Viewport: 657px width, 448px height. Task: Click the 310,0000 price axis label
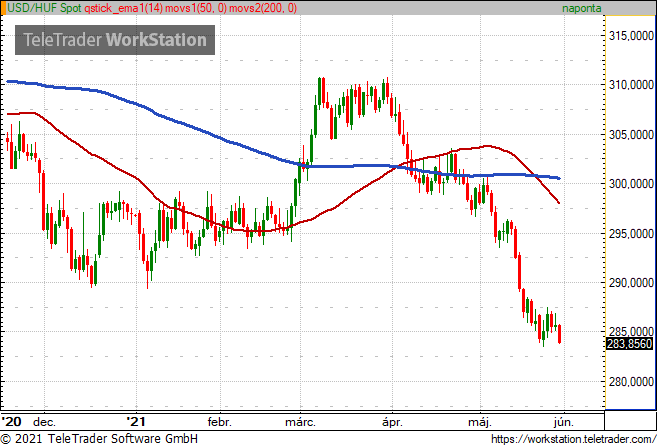(631, 85)
